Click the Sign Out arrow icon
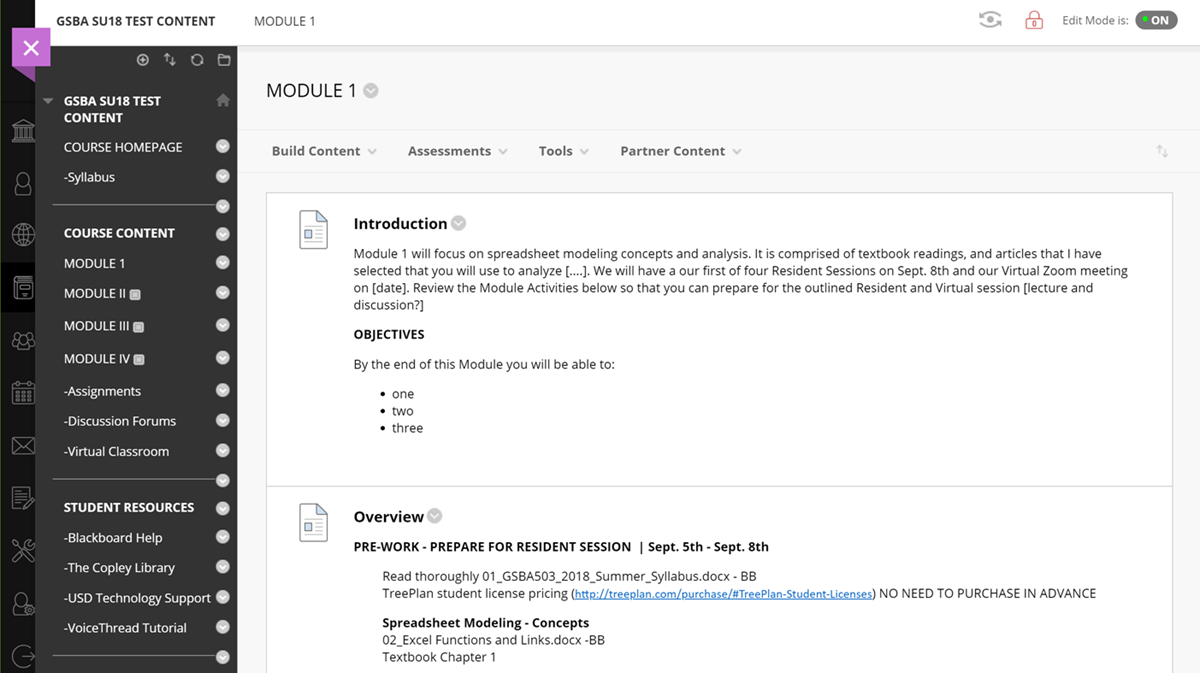1200x673 pixels. pyautogui.click(x=22, y=656)
